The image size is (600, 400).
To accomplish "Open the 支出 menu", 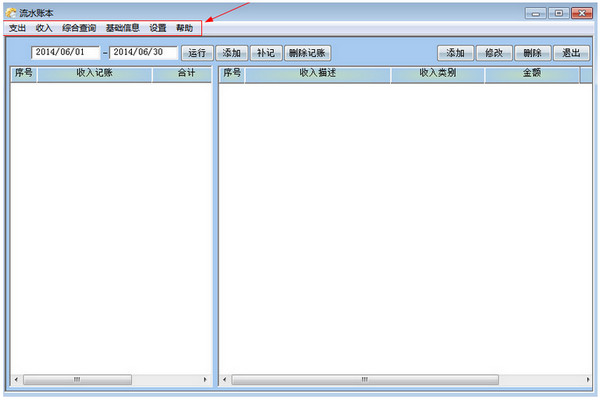I will click(17, 28).
